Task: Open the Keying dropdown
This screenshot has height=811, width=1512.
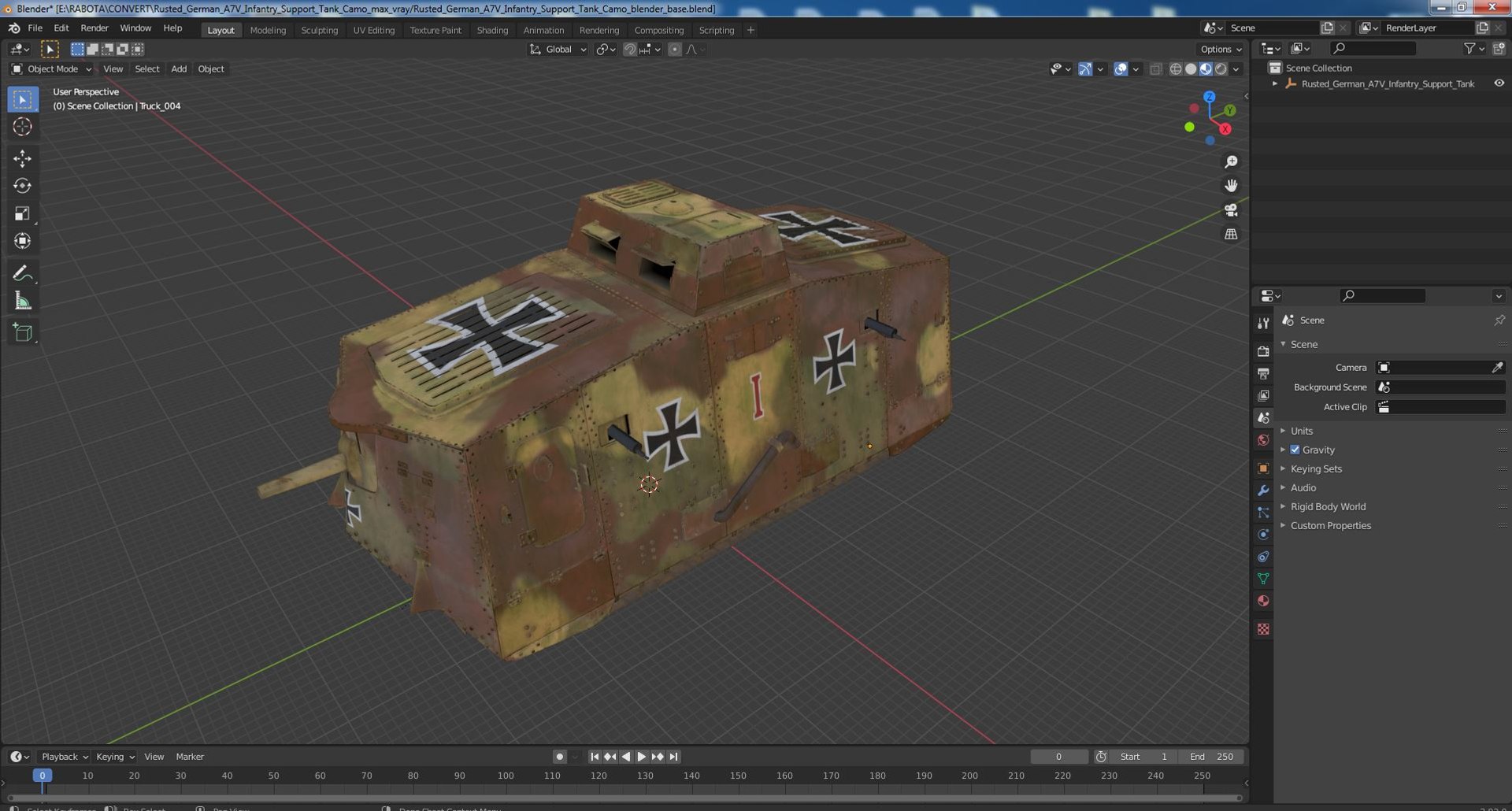Action: (x=115, y=757)
